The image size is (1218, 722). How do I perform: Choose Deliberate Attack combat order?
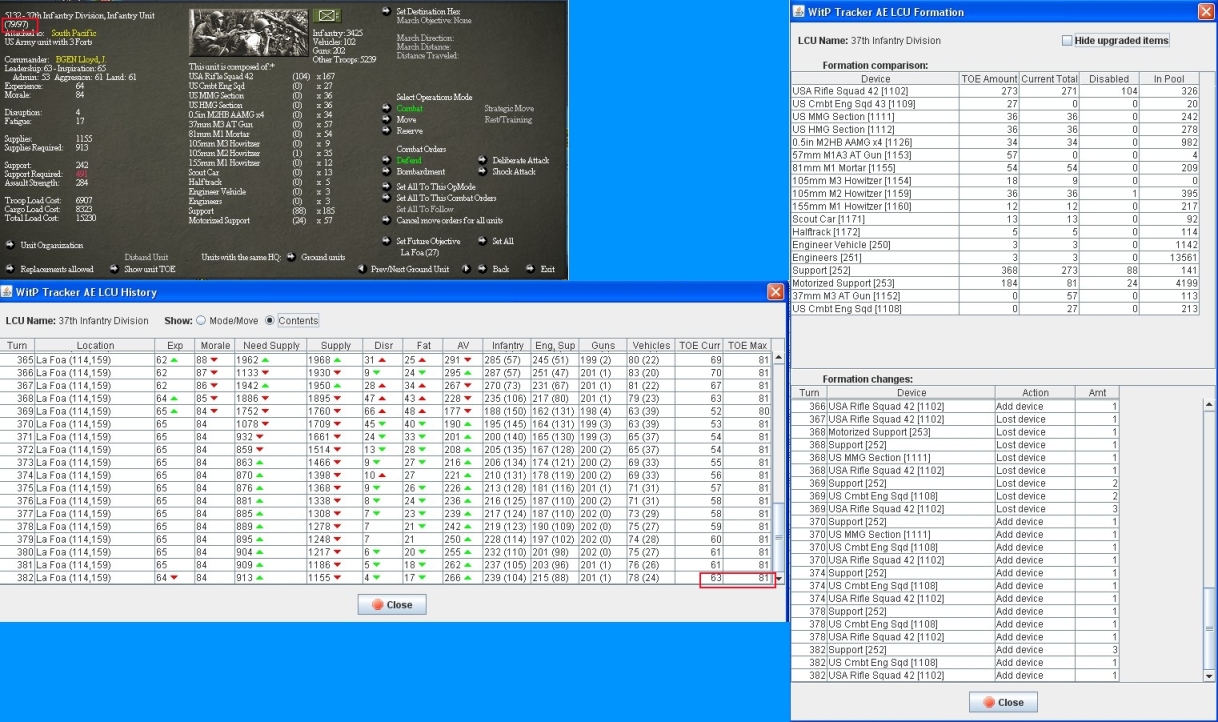[521, 160]
